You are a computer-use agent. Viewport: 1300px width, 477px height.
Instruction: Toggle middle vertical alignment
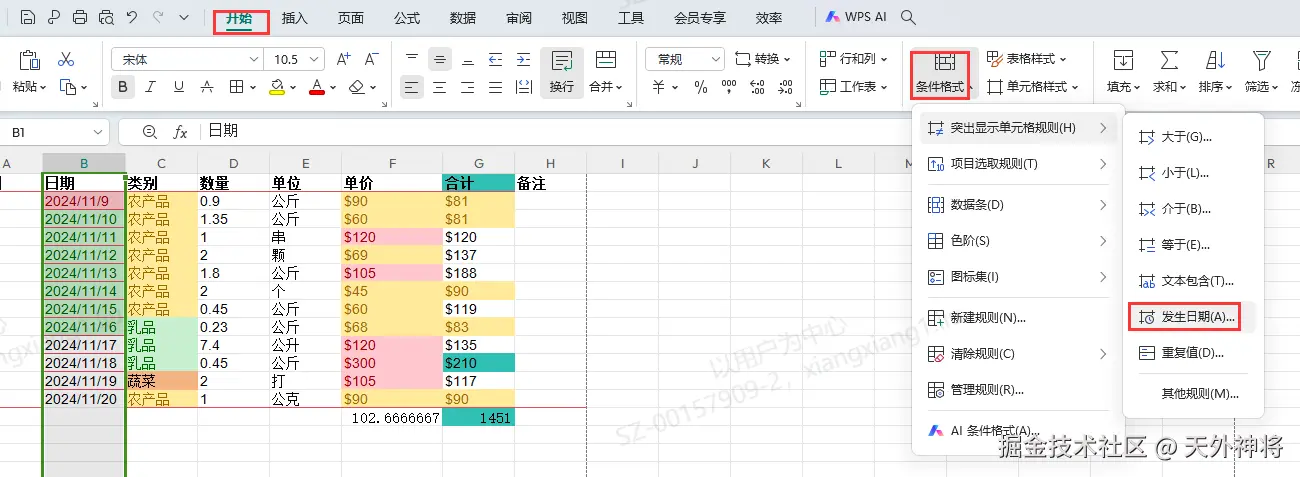coord(440,60)
